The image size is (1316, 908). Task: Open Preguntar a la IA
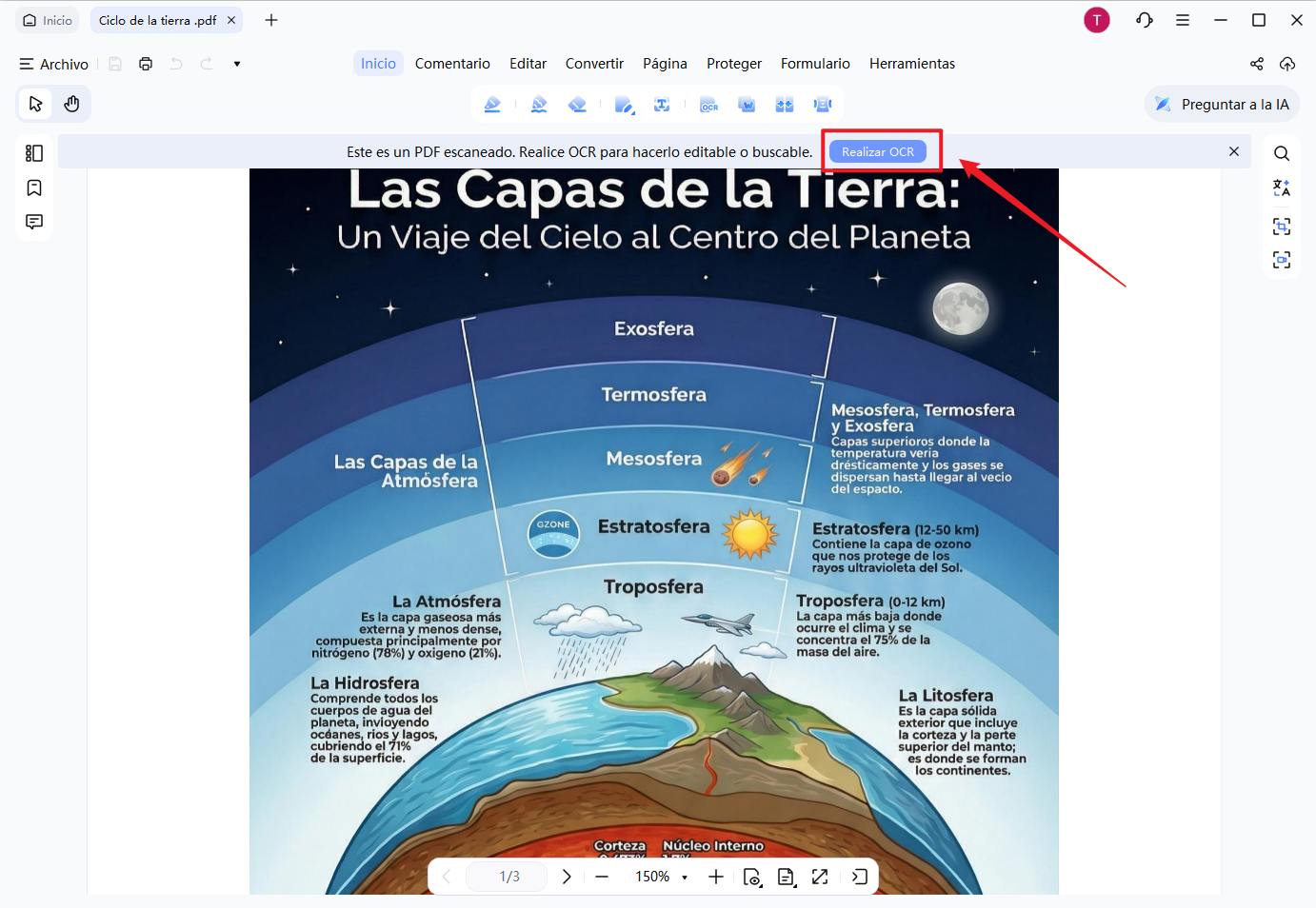(1222, 104)
